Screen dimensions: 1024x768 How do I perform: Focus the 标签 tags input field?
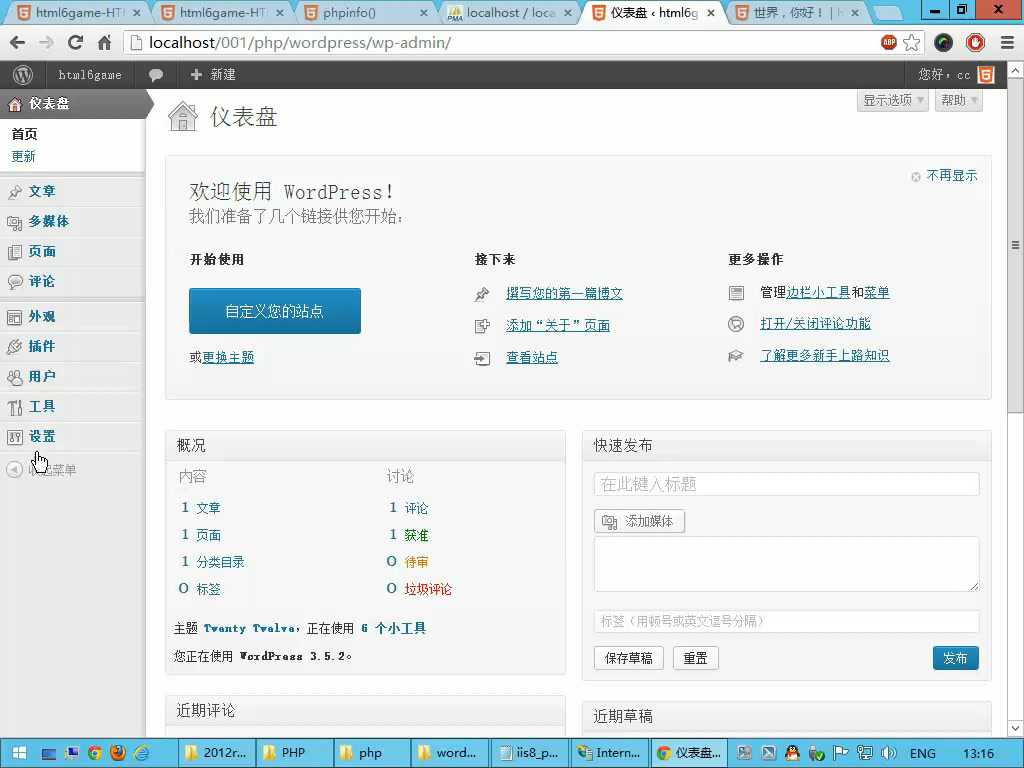(786, 621)
